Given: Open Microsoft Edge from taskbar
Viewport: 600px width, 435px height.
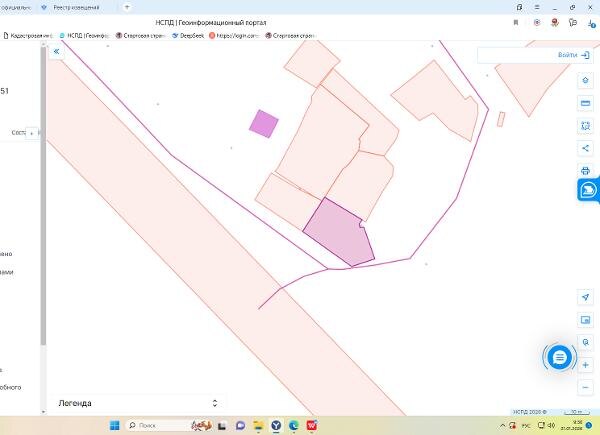Looking at the screenshot, I should (x=294, y=425).
